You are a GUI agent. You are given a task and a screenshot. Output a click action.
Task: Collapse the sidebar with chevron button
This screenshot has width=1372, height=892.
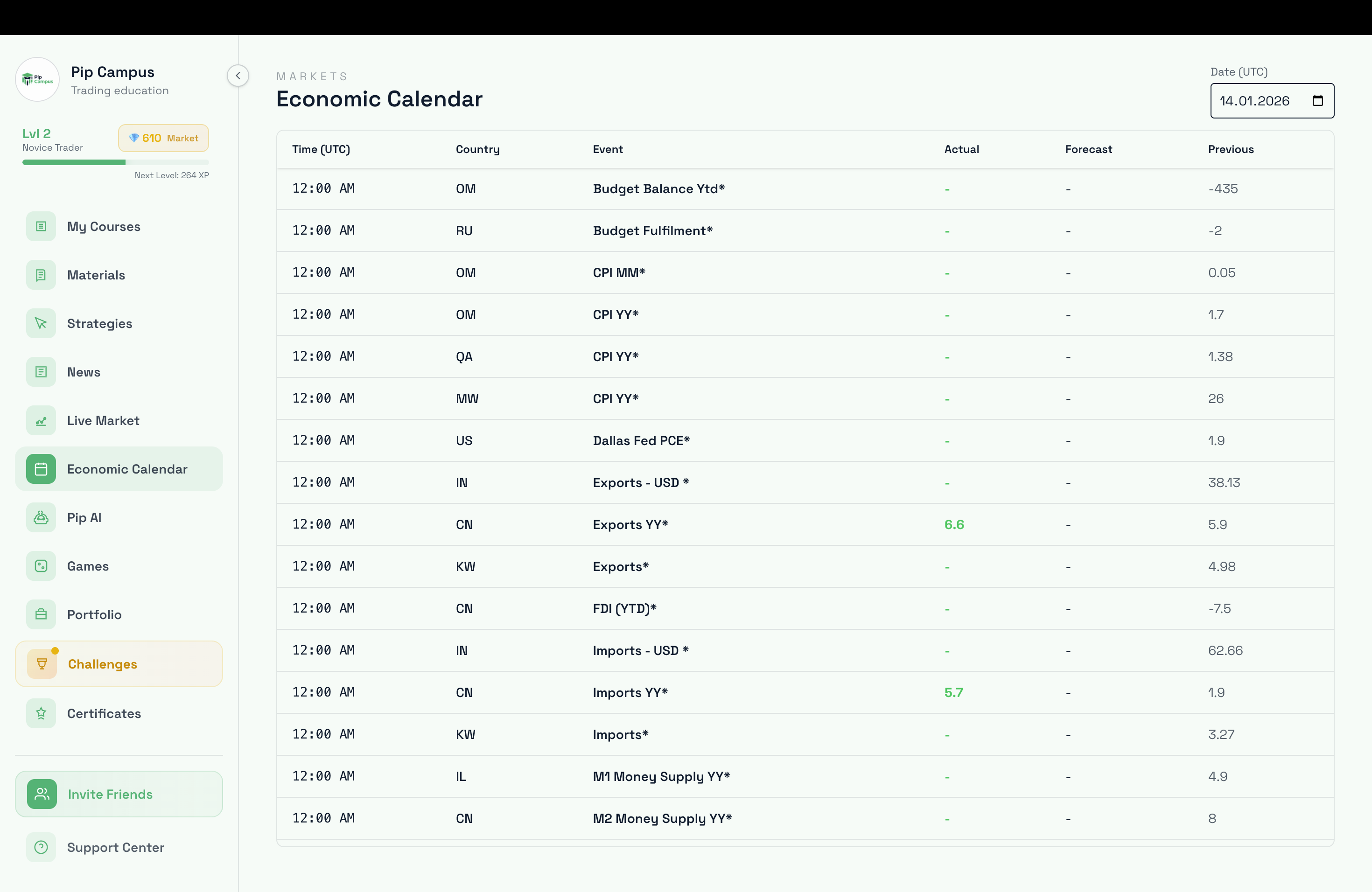pos(238,76)
